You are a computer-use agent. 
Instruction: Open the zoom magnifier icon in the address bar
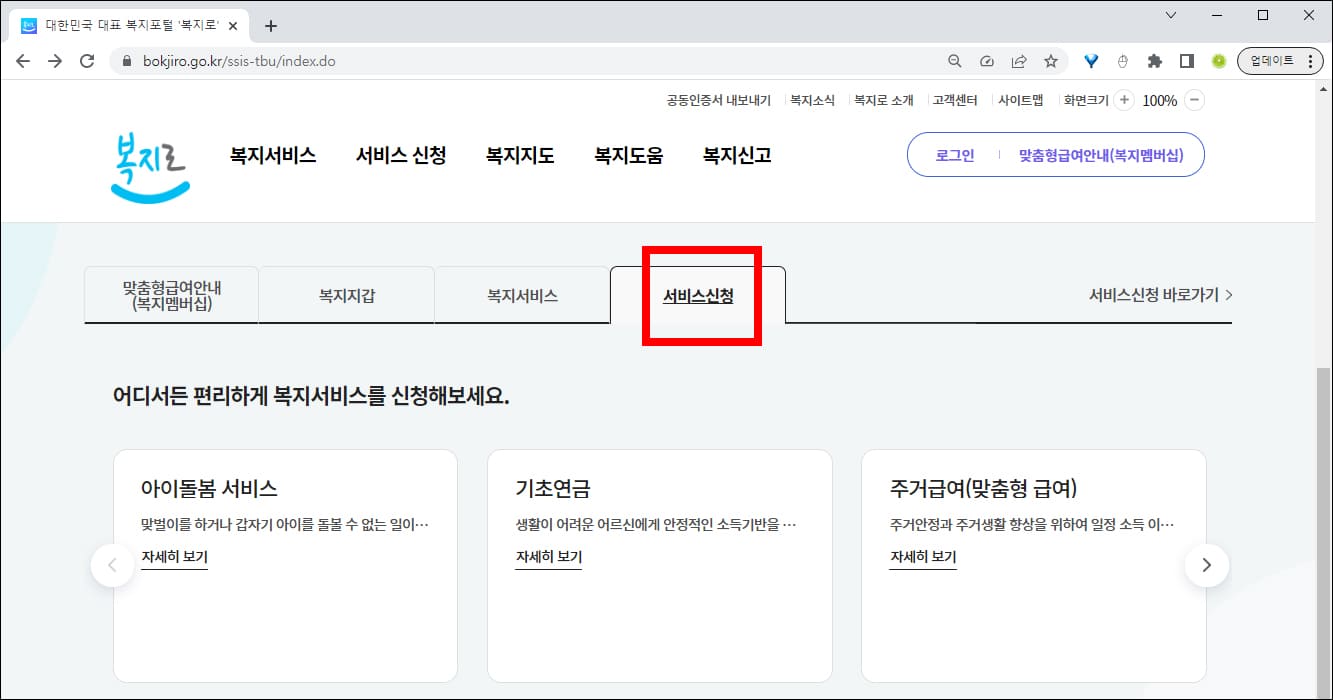point(954,60)
